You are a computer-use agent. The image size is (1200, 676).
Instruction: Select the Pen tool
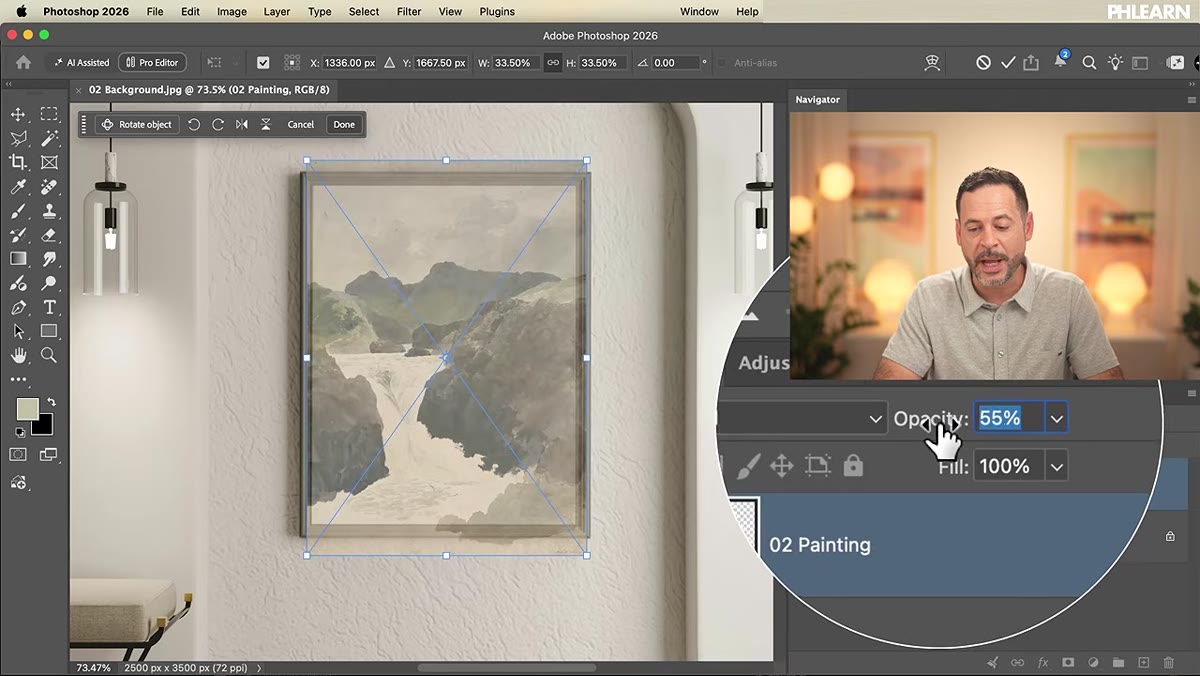[18, 307]
